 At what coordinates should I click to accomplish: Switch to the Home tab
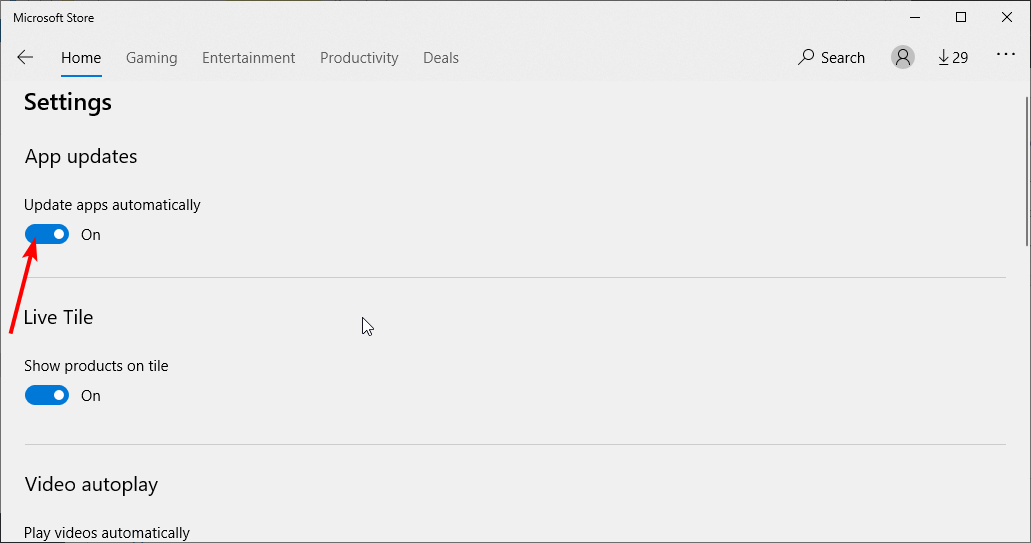pyautogui.click(x=81, y=58)
